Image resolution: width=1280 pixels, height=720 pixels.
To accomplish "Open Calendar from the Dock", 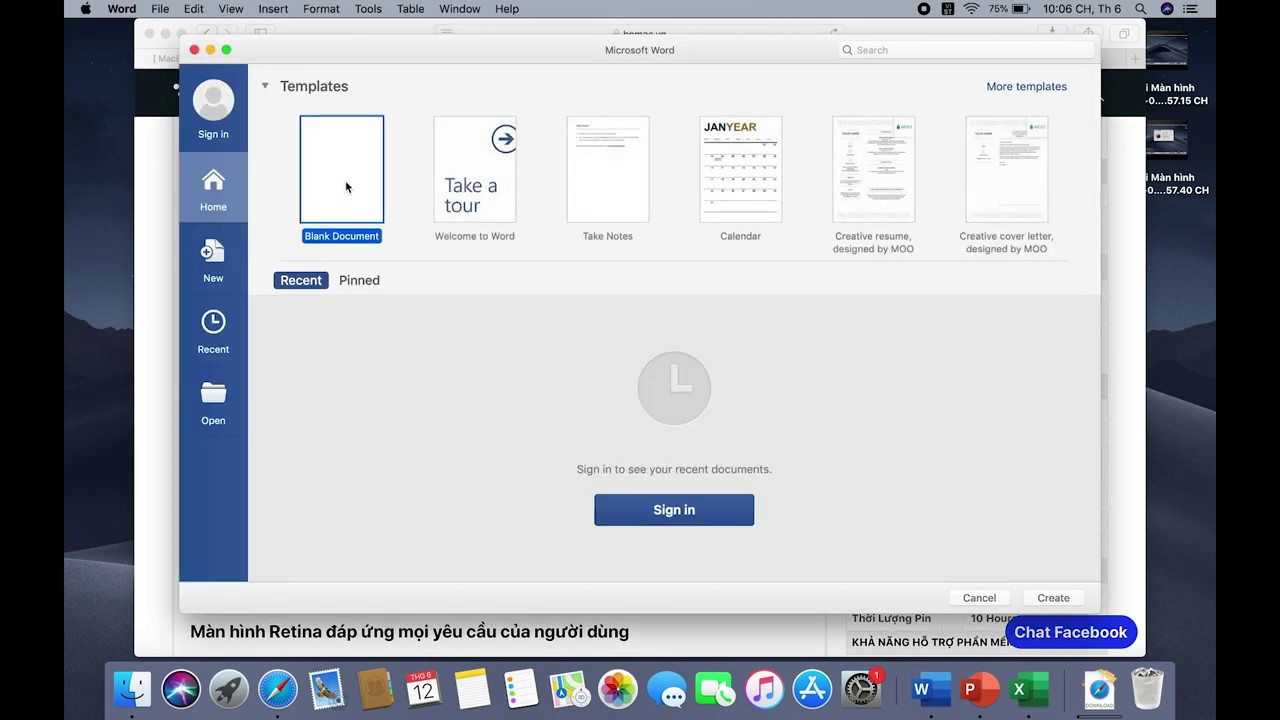I will click(424, 689).
